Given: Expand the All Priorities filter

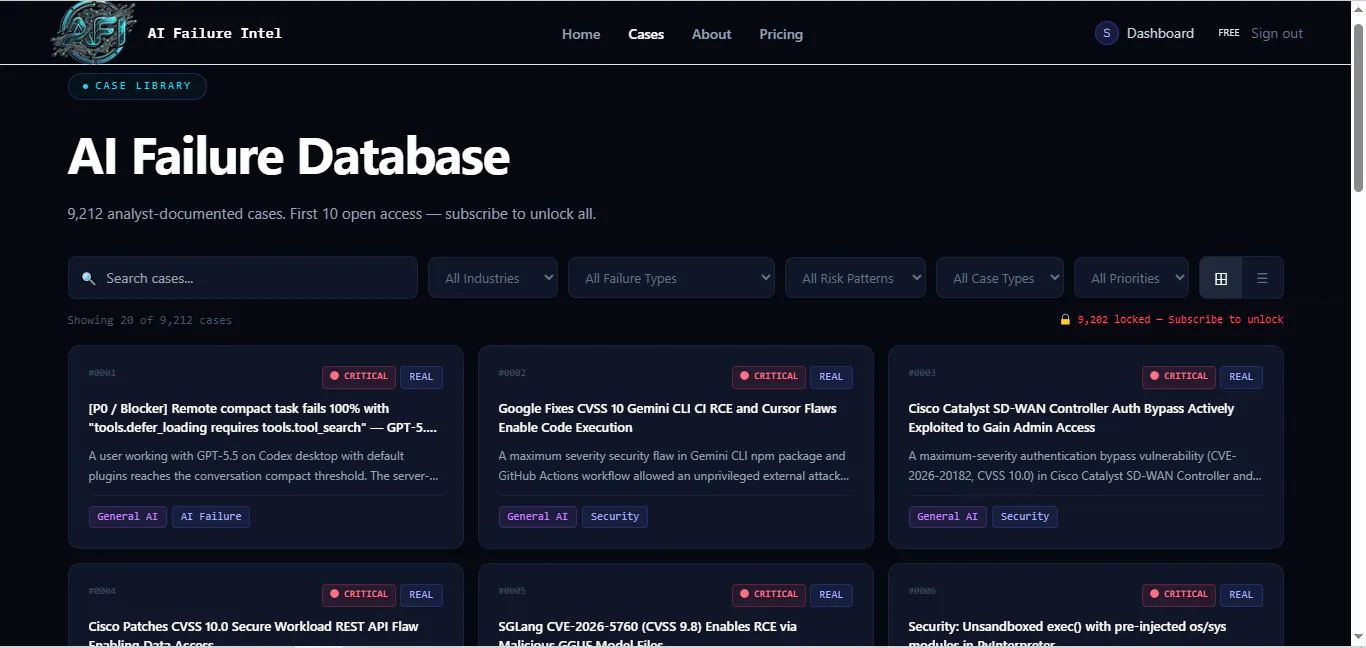Looking at the screenshot, I should point(1132,278).
